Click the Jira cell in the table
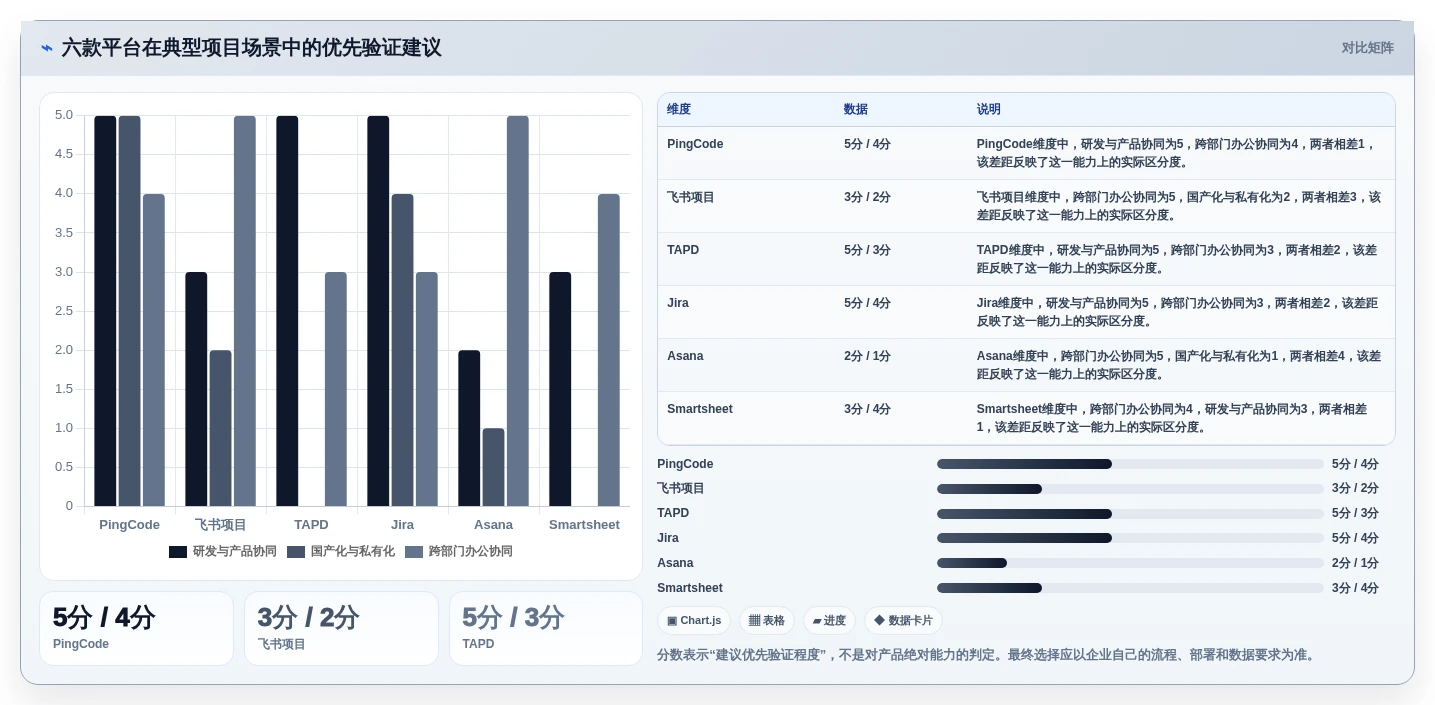The image size is (1435, 705). pyautogui.click(x=678, y=303)
